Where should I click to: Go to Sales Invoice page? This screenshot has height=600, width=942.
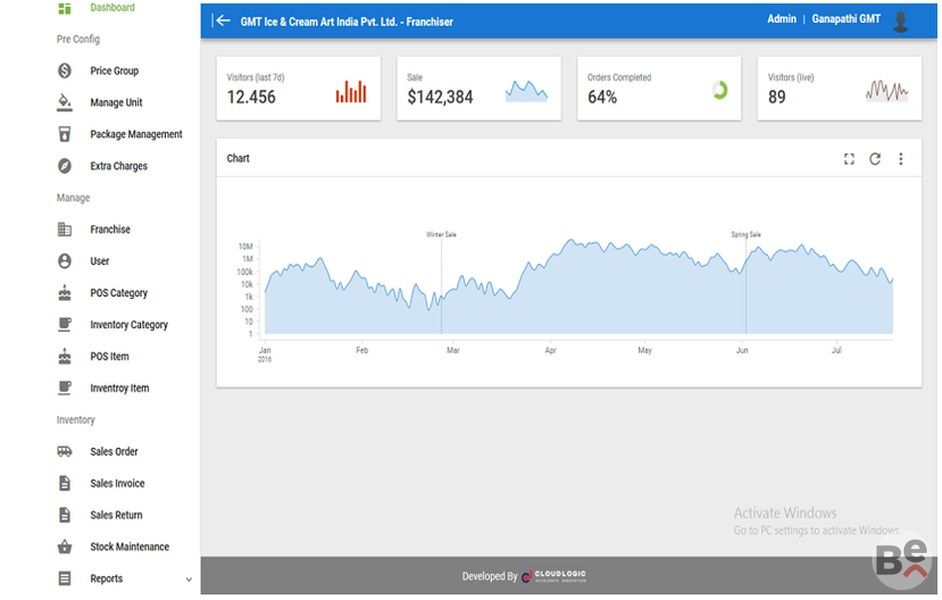point(117,484)
